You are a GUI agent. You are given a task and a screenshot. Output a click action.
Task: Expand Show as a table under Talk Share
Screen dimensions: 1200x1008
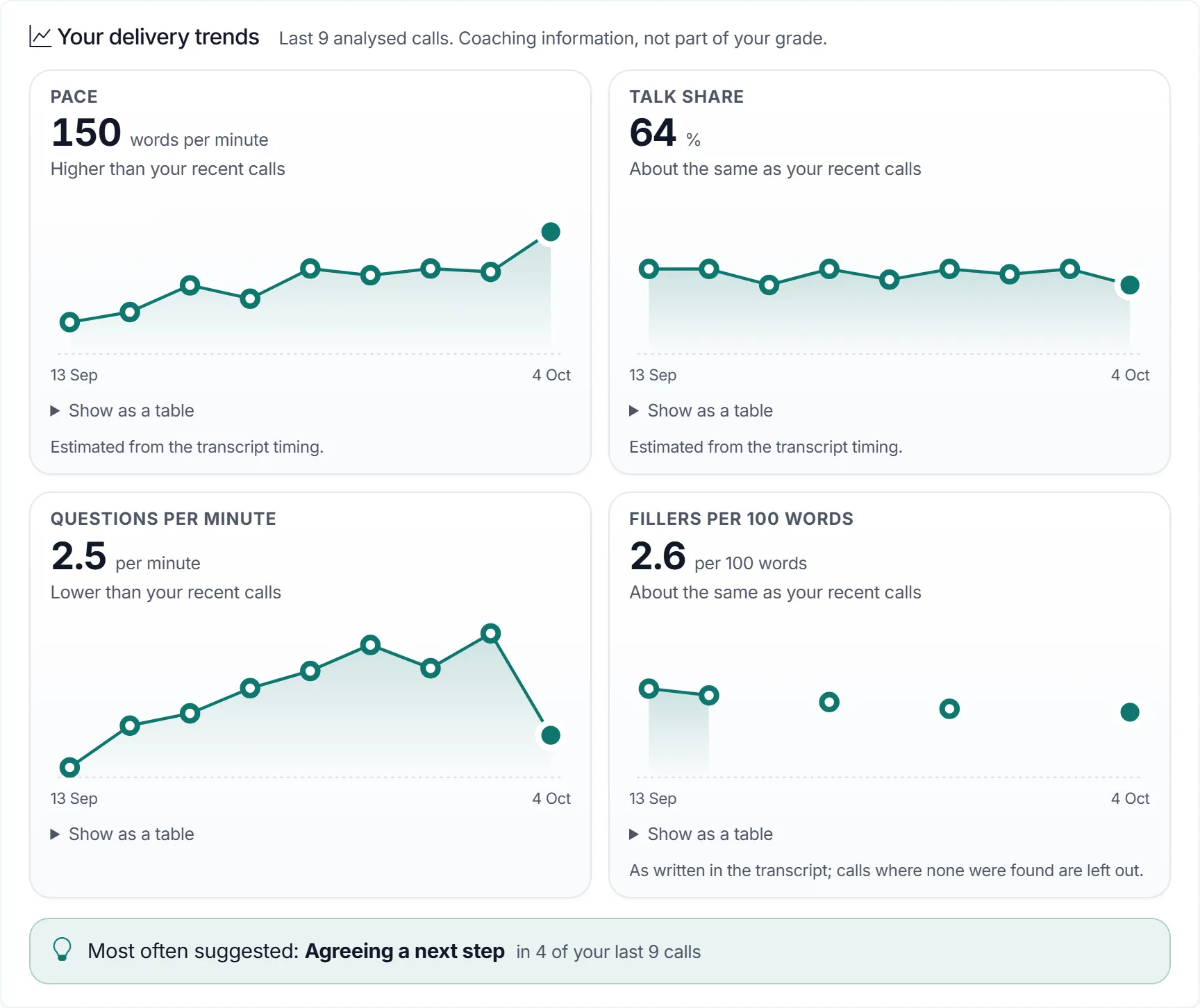701,411
